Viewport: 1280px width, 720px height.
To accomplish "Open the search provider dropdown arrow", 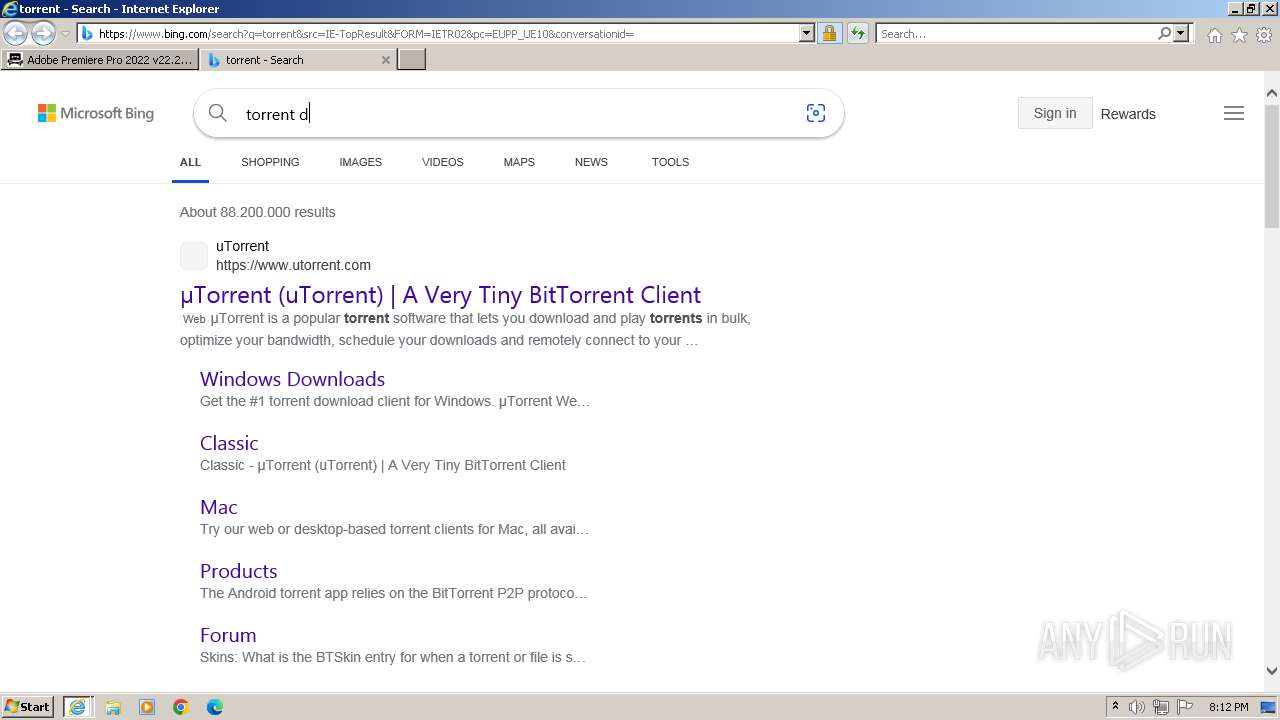I will pyautogui.click(x=1181, y=33).
